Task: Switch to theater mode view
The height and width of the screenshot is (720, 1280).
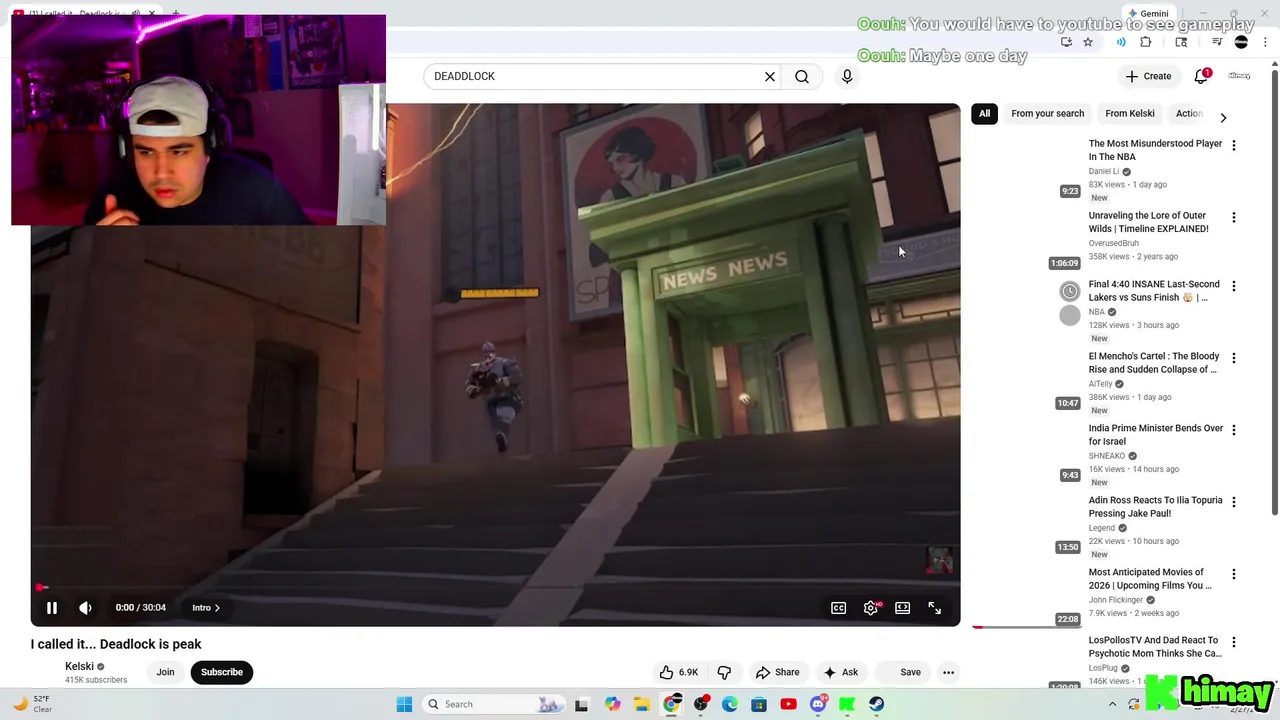Action: (902, 608)
